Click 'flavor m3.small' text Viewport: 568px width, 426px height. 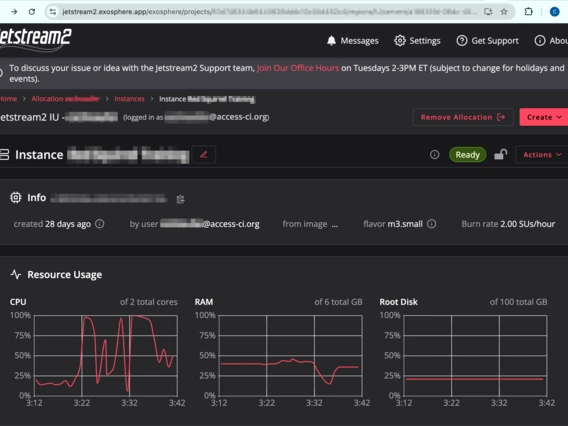tap(393, 224)
